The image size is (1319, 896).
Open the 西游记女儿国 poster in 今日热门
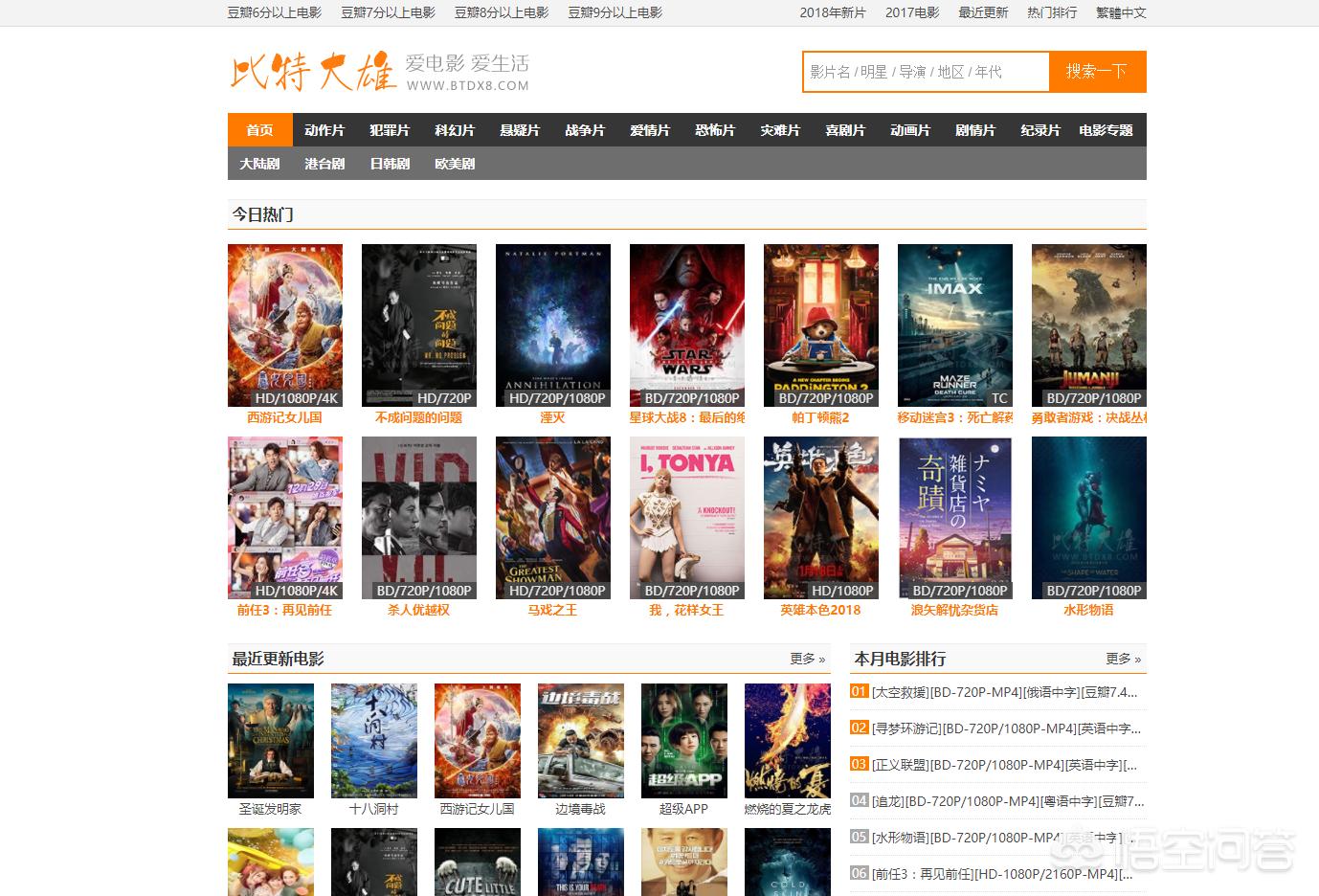(x=285, y=325)
